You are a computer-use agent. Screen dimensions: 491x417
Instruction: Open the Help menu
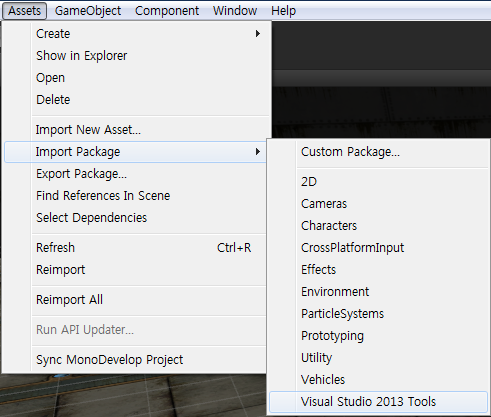click(283, 11)
